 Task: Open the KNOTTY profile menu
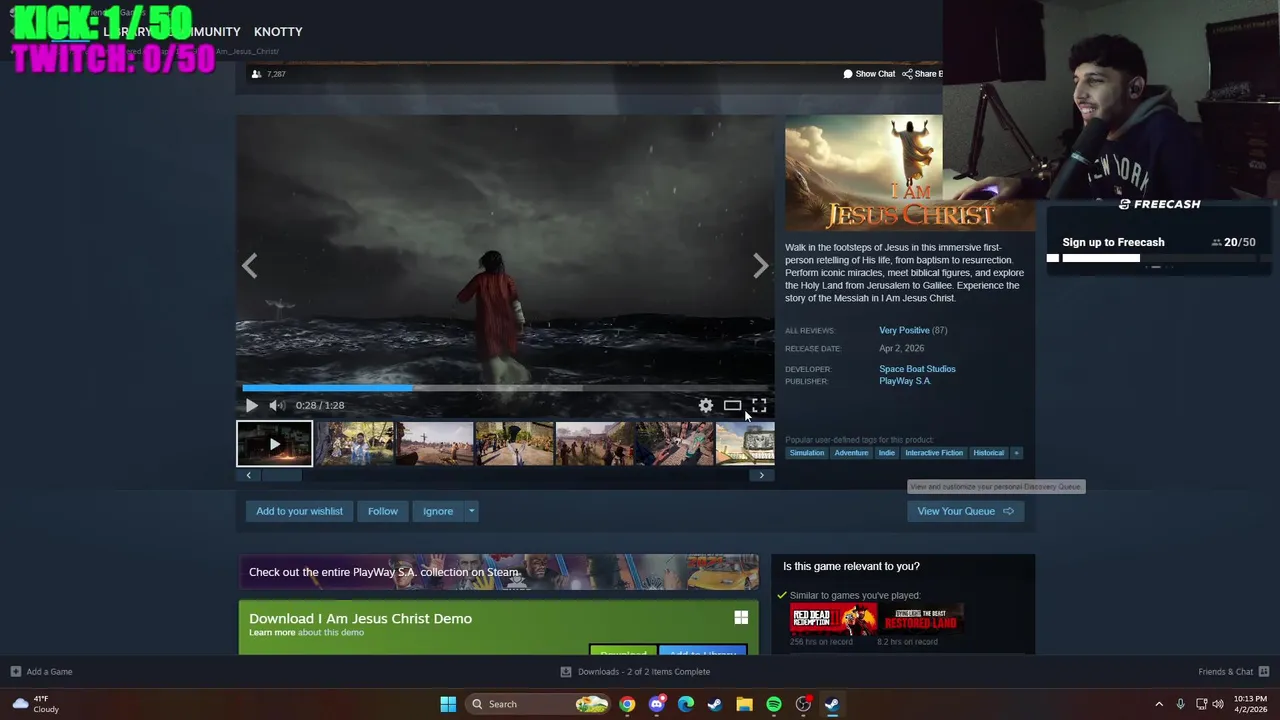[x=278, y=32]
